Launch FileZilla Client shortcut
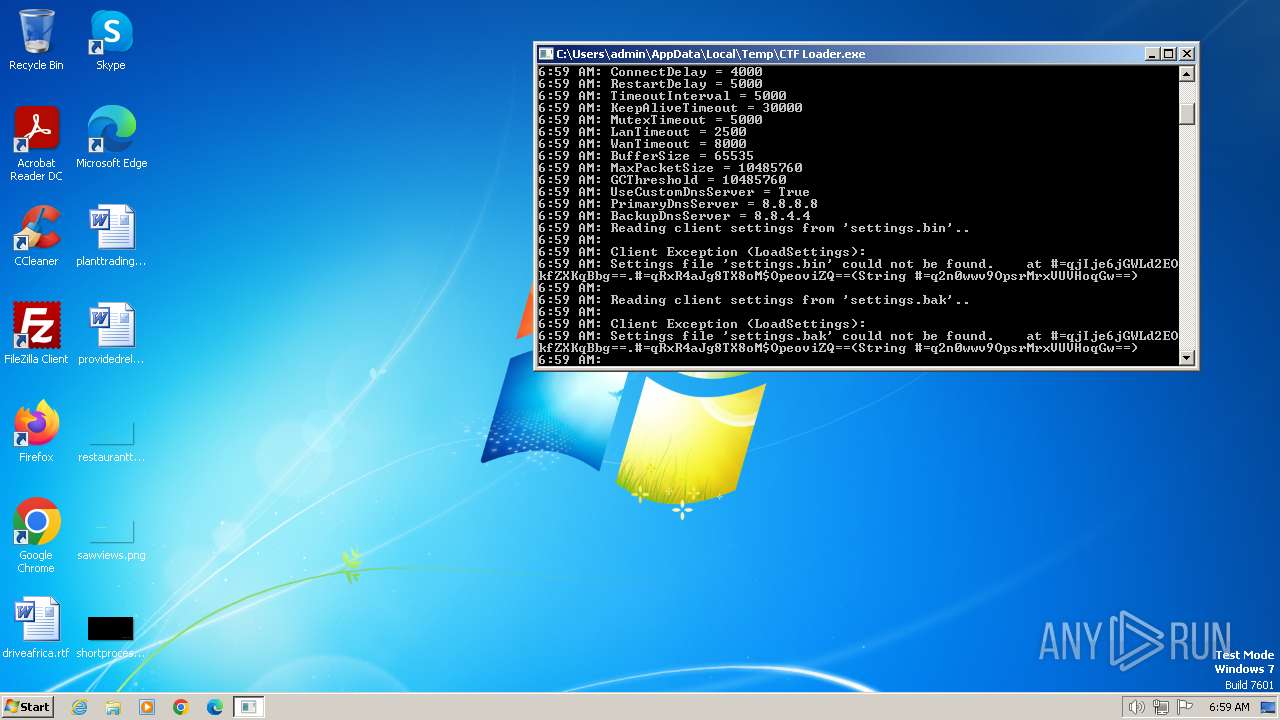Image resolution: width=1280 pixels, height=720 pixels. pos(36,334)
